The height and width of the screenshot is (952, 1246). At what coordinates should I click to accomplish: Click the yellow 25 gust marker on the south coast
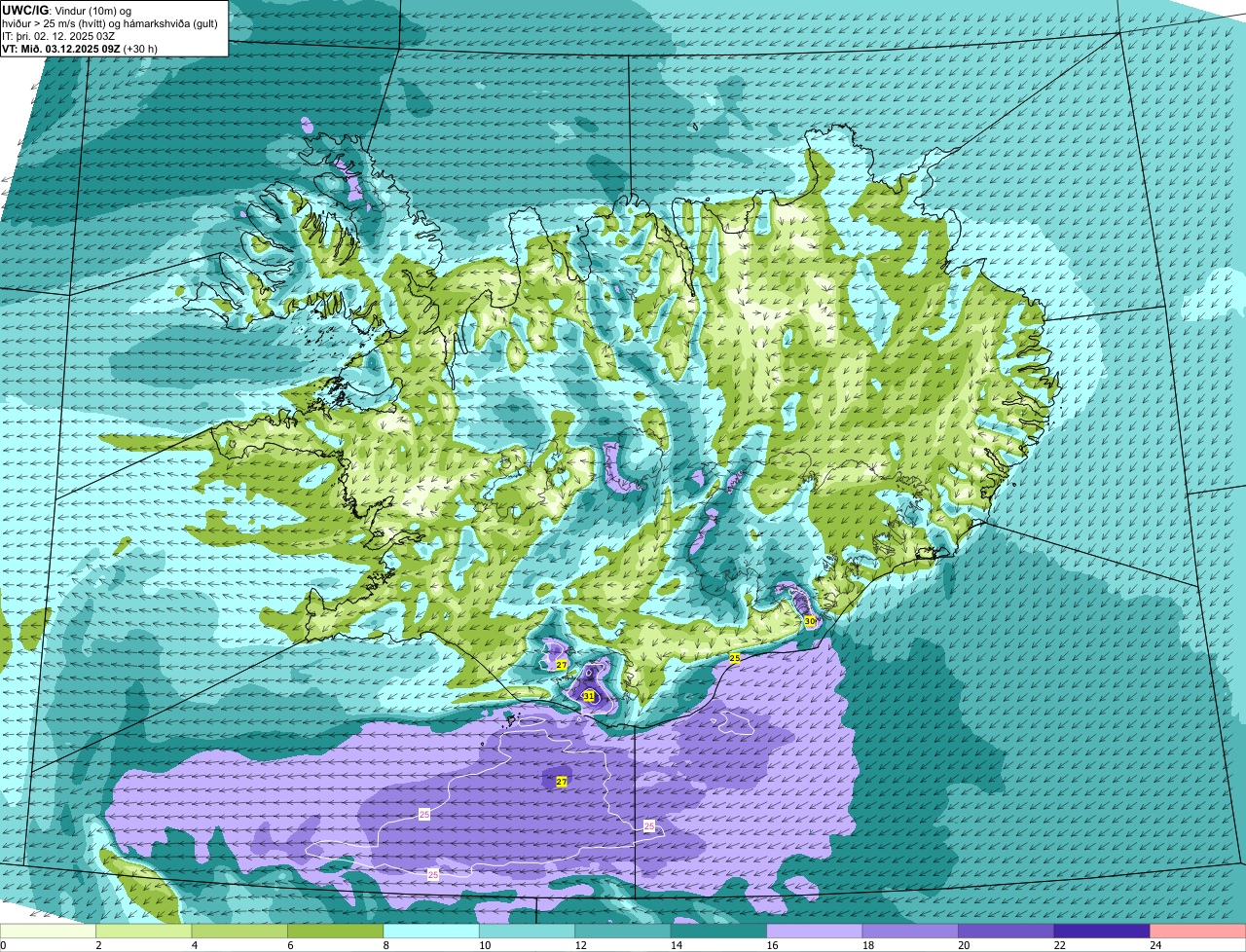[x=735, y=659]
